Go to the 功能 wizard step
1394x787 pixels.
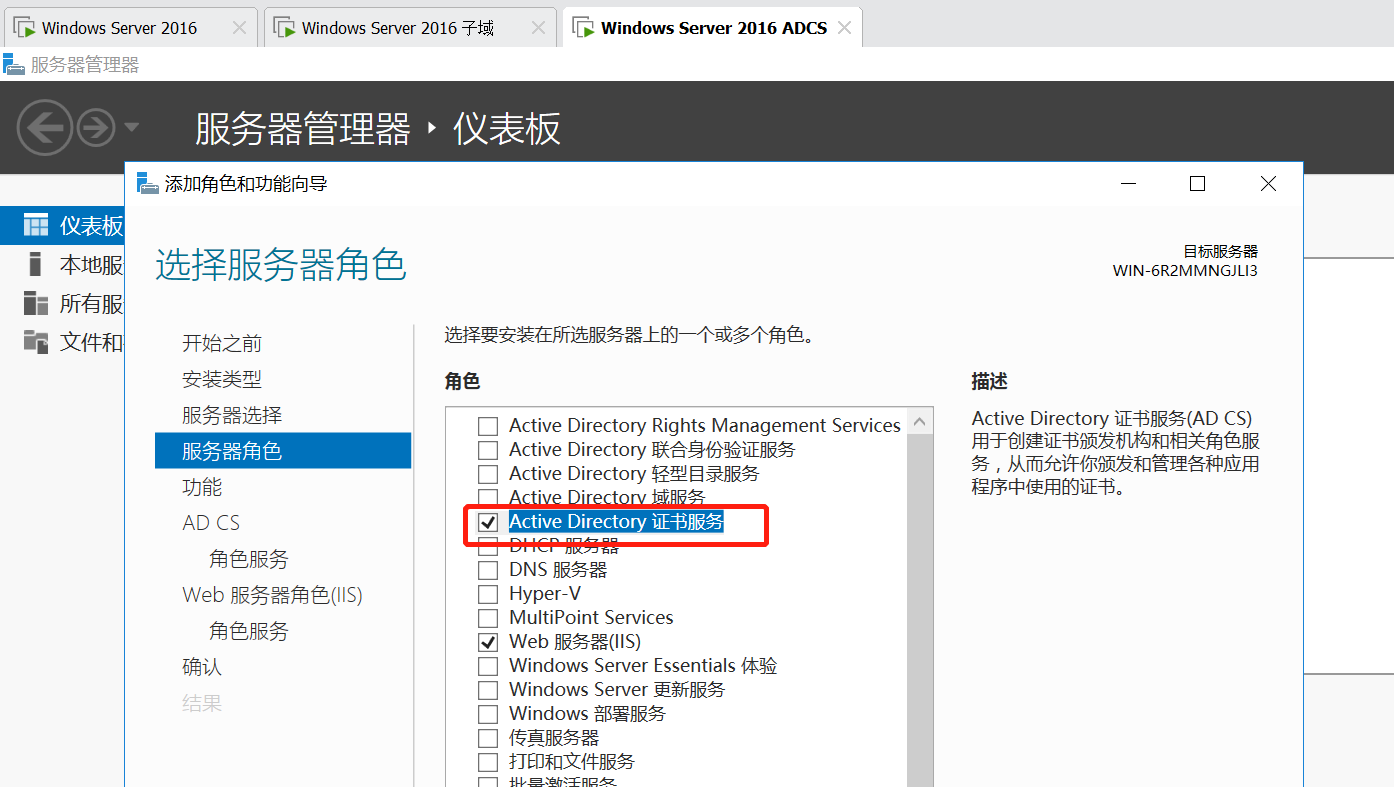click(202, 487)
